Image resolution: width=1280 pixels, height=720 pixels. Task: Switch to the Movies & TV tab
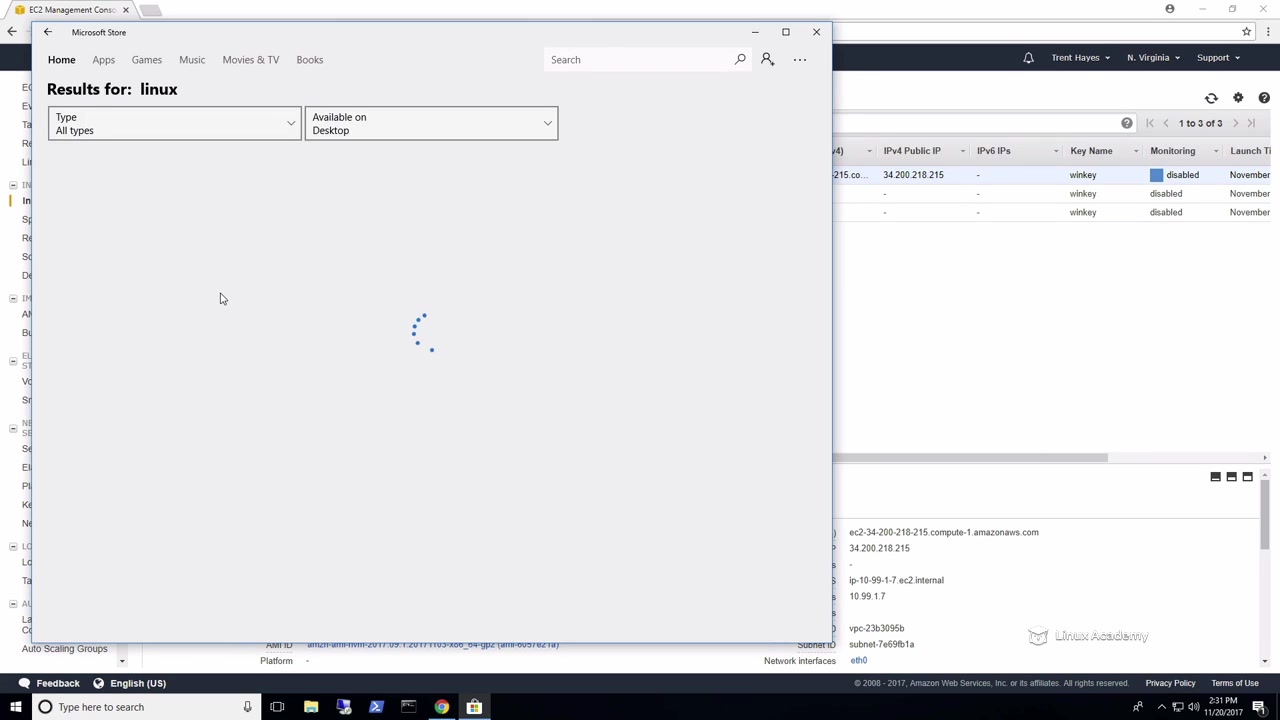pos(251,60)
